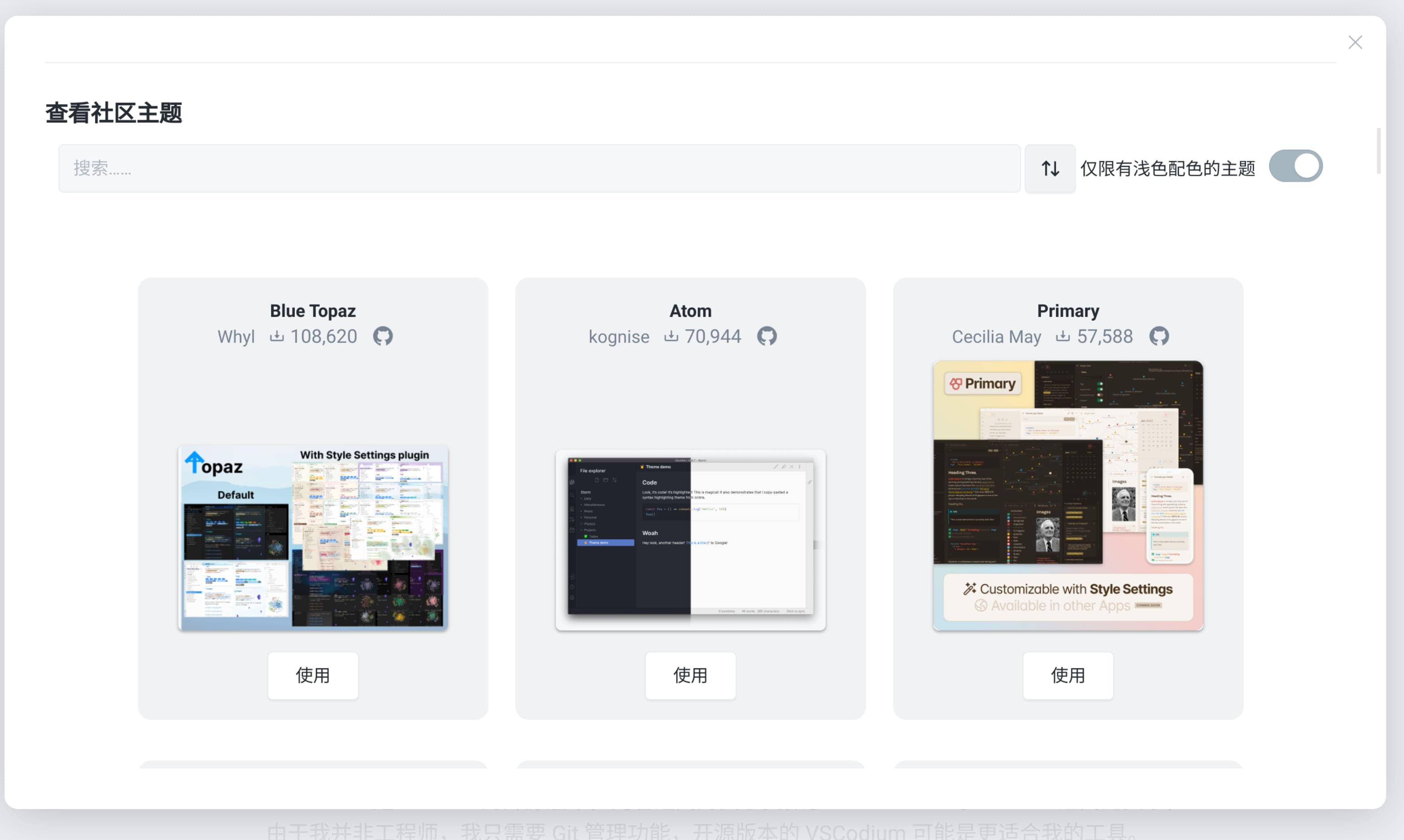Image resolution: width=1404 pixels, height=840 pixels.
Task: Close the community themes dialog
Action: (1355, 42)
